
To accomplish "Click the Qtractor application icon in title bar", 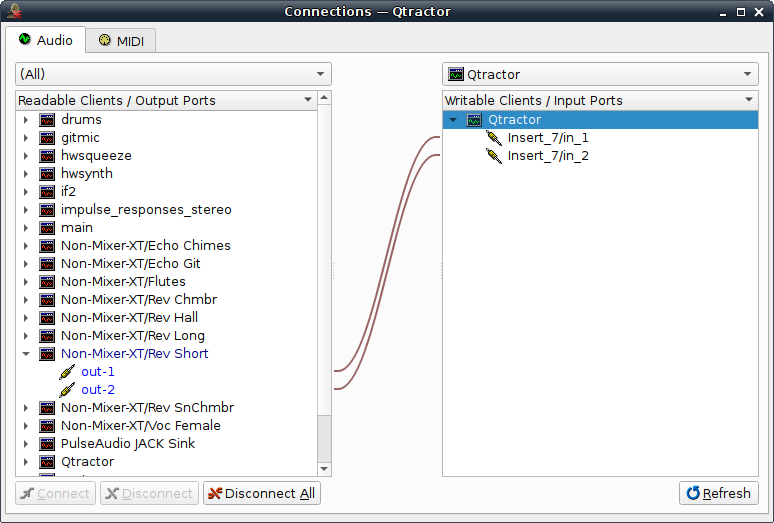I will [x=14, y=11].
